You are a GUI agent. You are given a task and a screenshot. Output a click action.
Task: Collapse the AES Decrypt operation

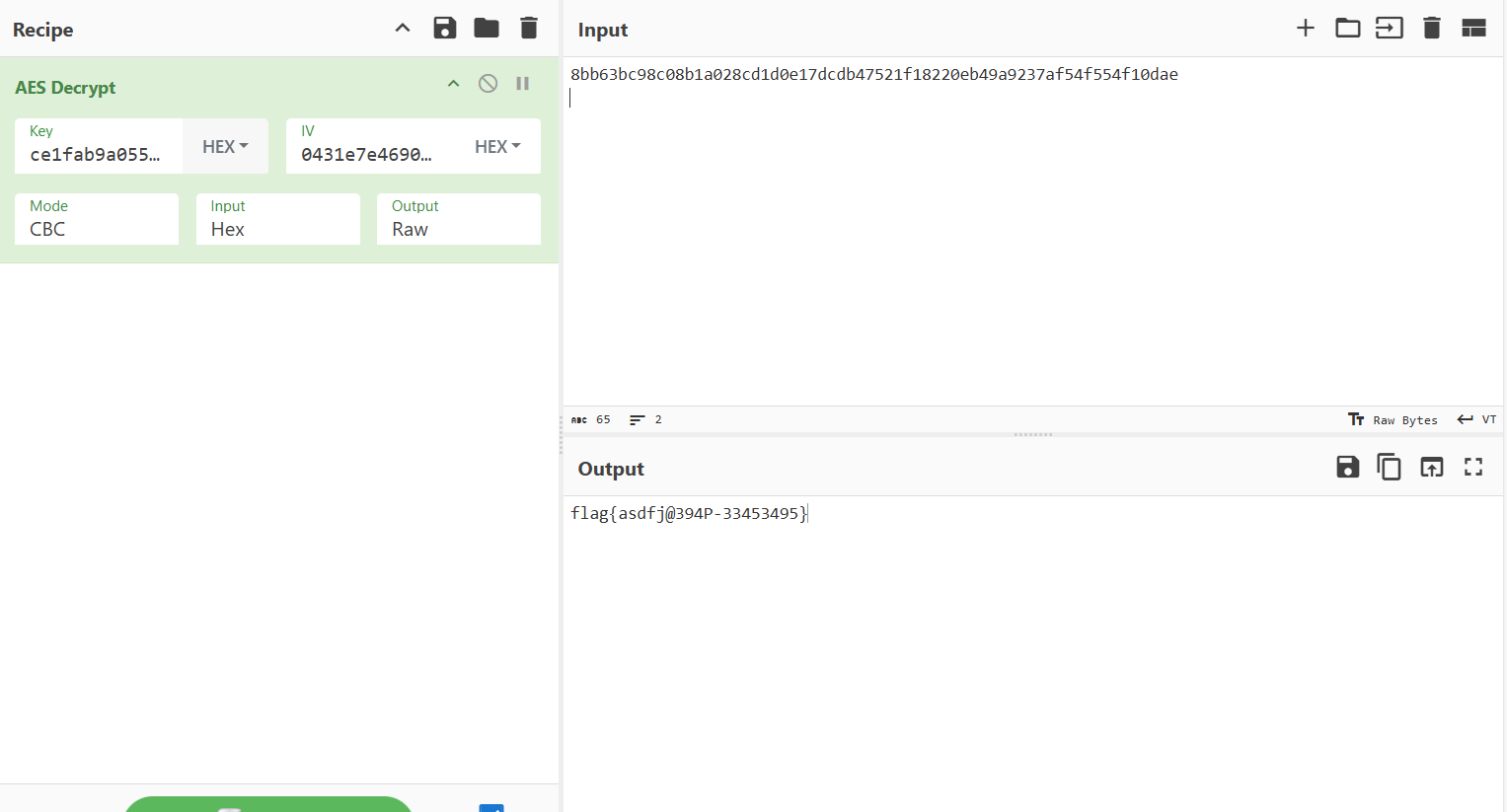(454, 84)
